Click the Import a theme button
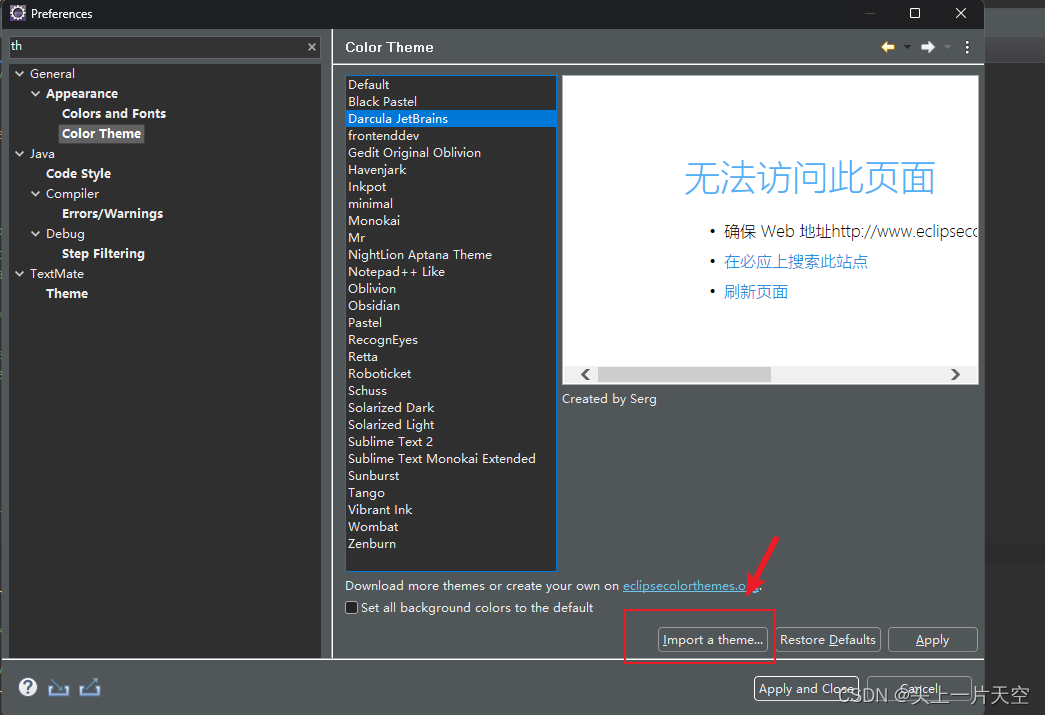 point(712,640)
